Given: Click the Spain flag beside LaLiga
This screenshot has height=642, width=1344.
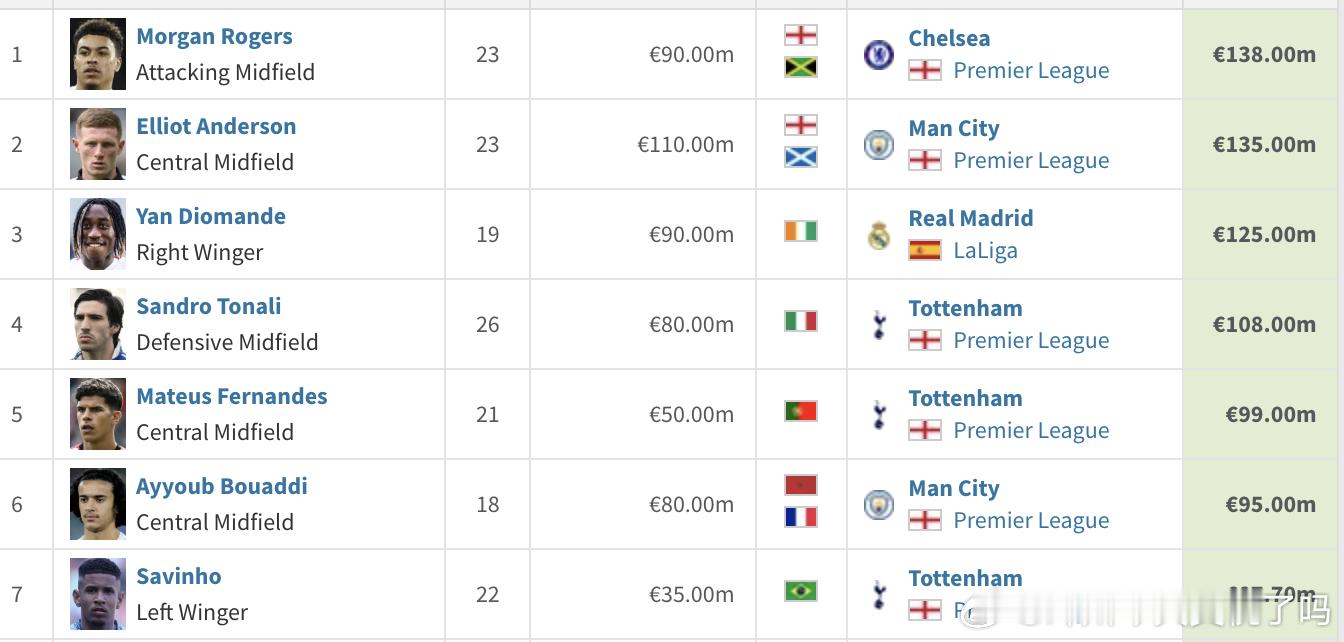Looking at the screenshot, I should 925,250.
